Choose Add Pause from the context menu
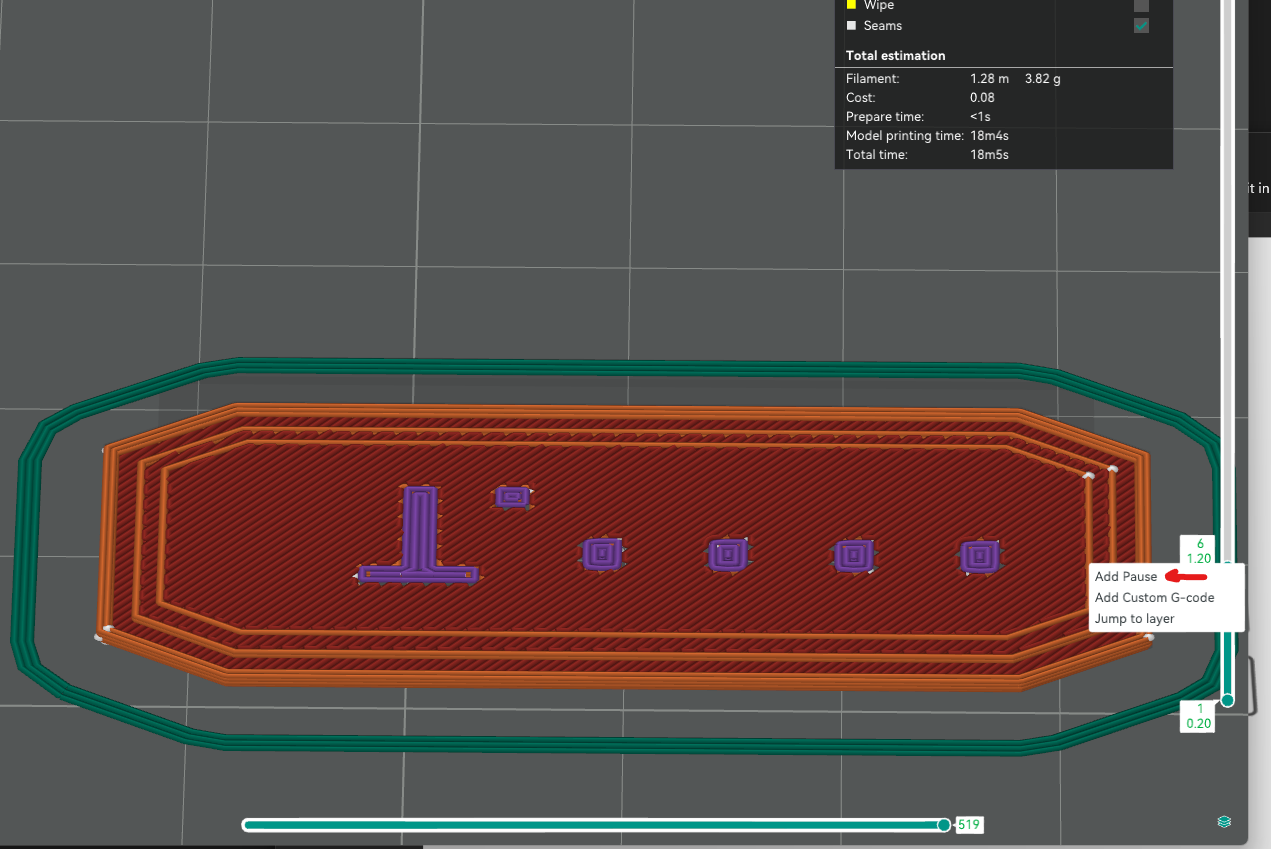1271x849 pixels. 1126,577
